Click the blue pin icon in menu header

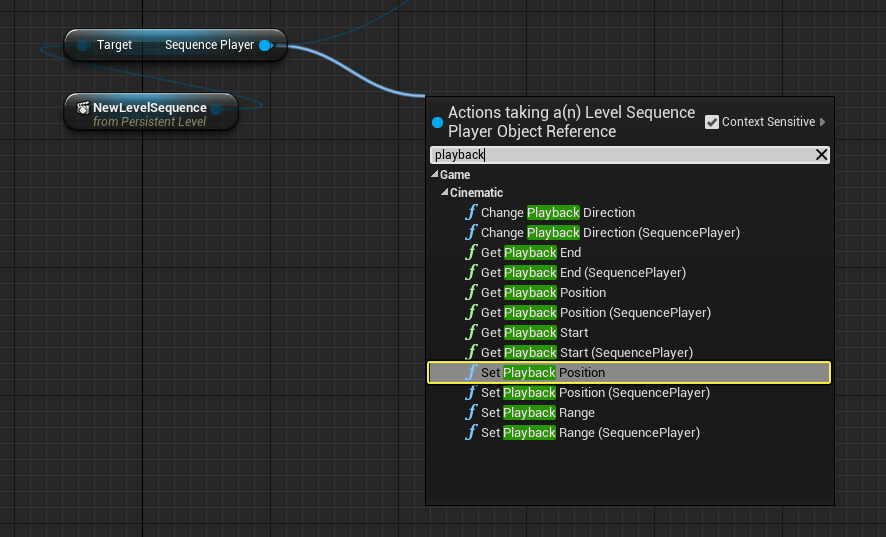(x=437, y=122)
